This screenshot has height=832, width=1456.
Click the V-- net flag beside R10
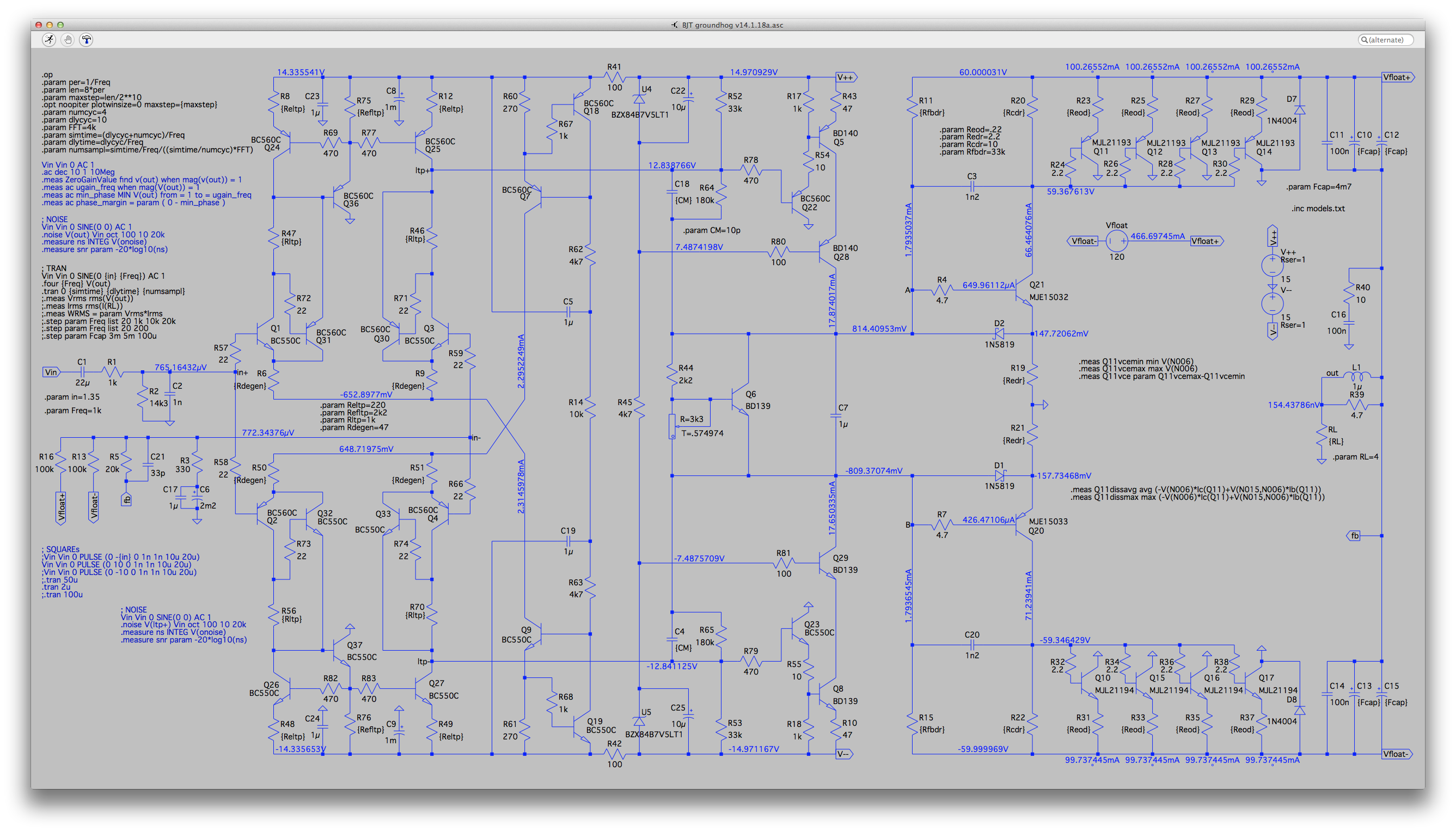(x=844, y=754)
